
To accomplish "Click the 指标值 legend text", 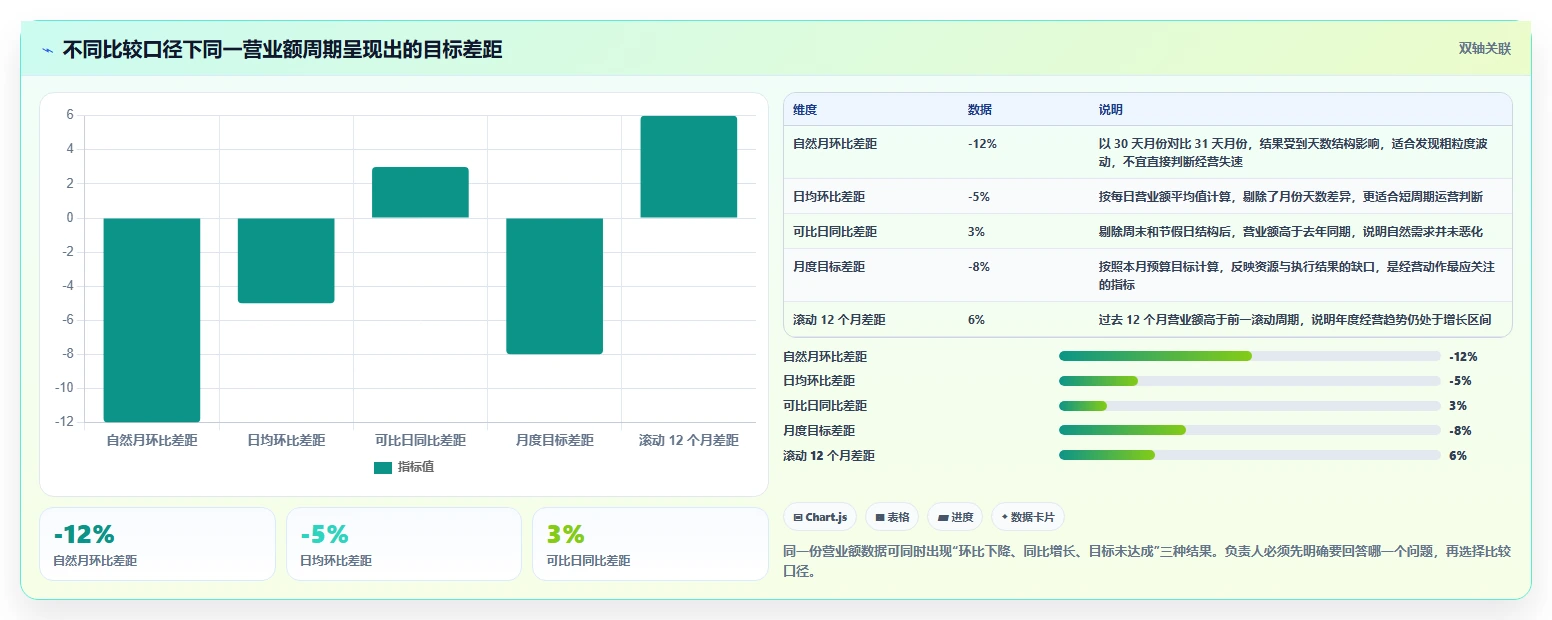I will 416,467.
